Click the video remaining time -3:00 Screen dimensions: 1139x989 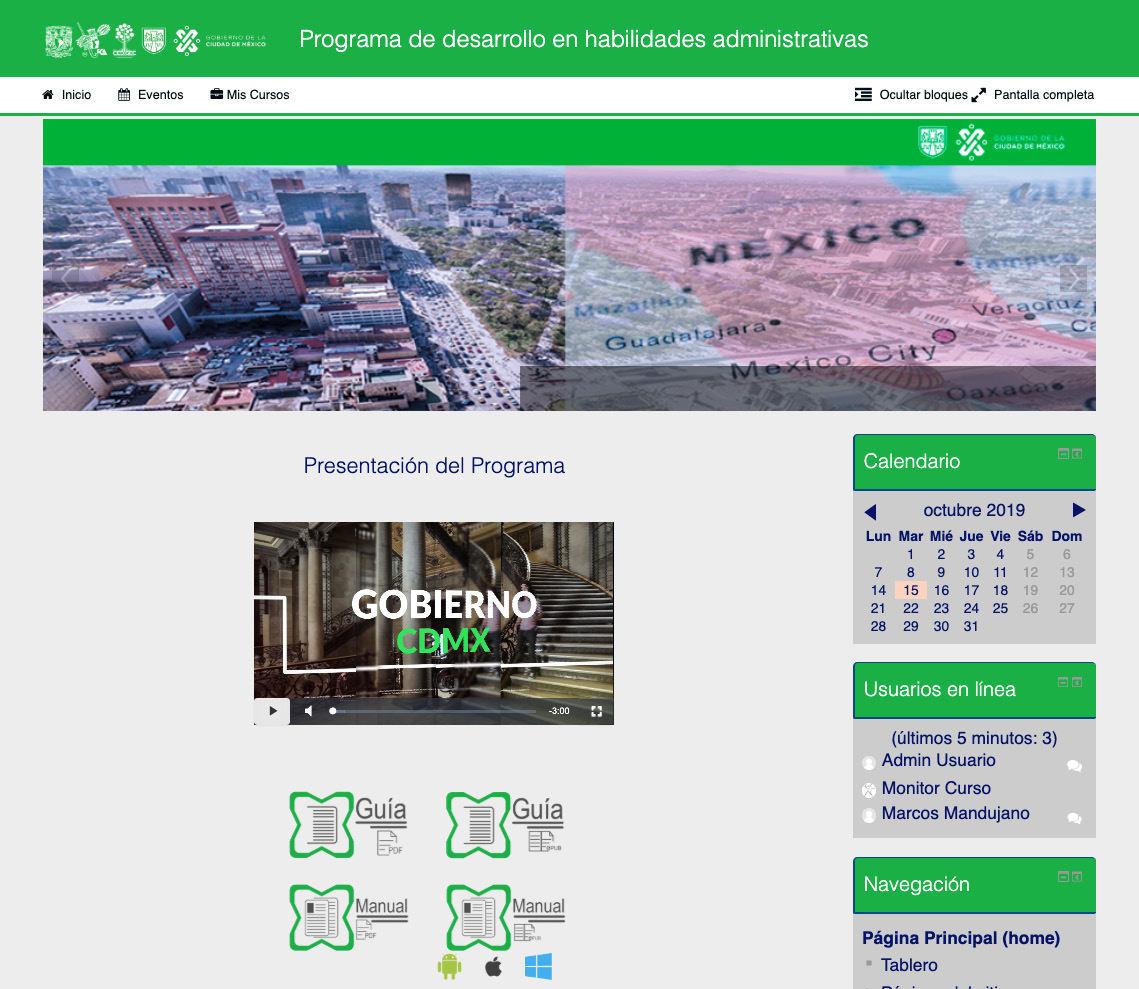pyautogui.click(x=559, y=711)
